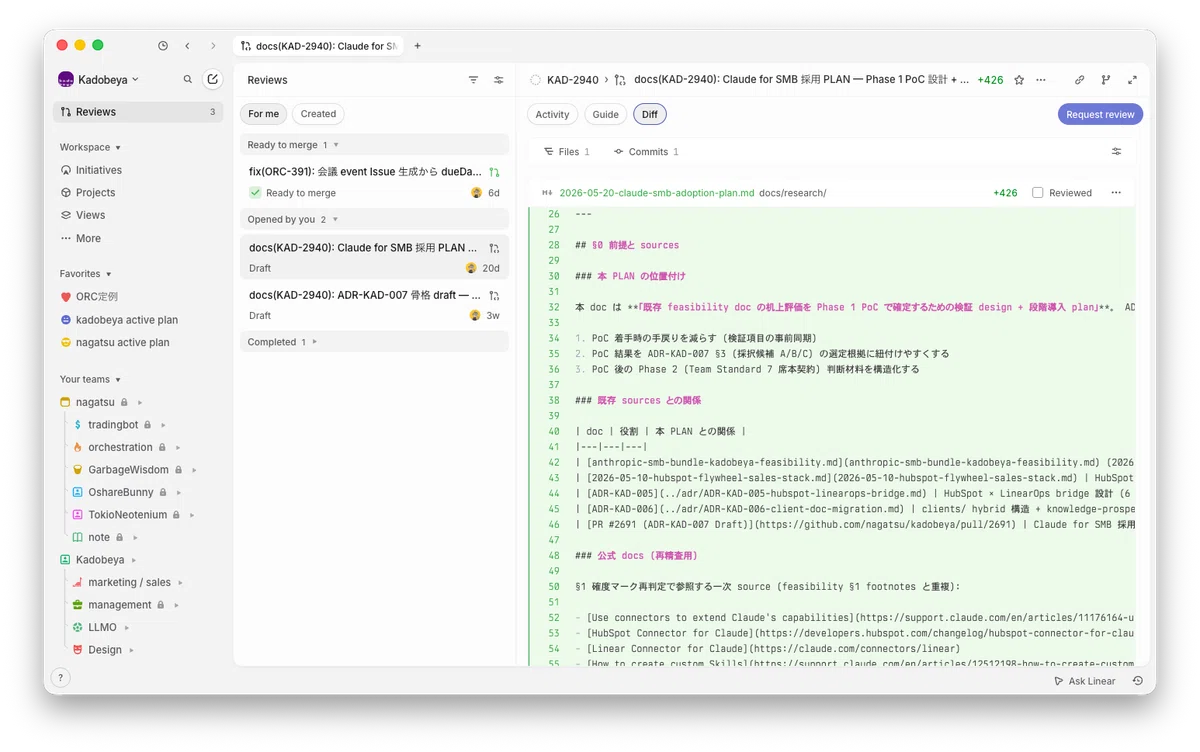Click the Request review button
This screenshot has height=752, width=1200.
click(1100, 114)
